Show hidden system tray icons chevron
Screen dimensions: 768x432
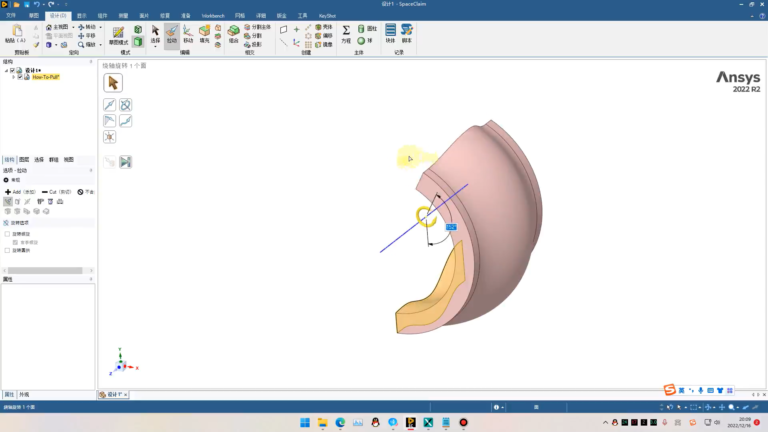(x=605, y=422)
